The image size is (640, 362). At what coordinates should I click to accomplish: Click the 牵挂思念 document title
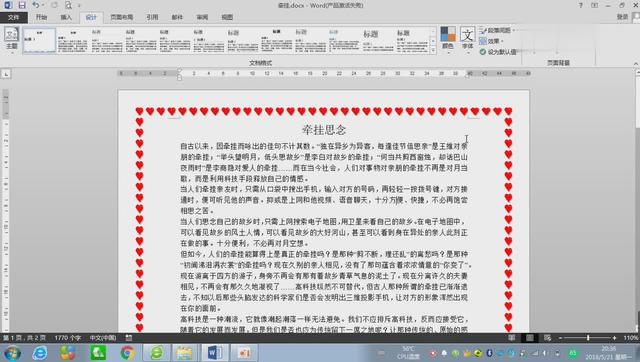click(x=324, y=130)
